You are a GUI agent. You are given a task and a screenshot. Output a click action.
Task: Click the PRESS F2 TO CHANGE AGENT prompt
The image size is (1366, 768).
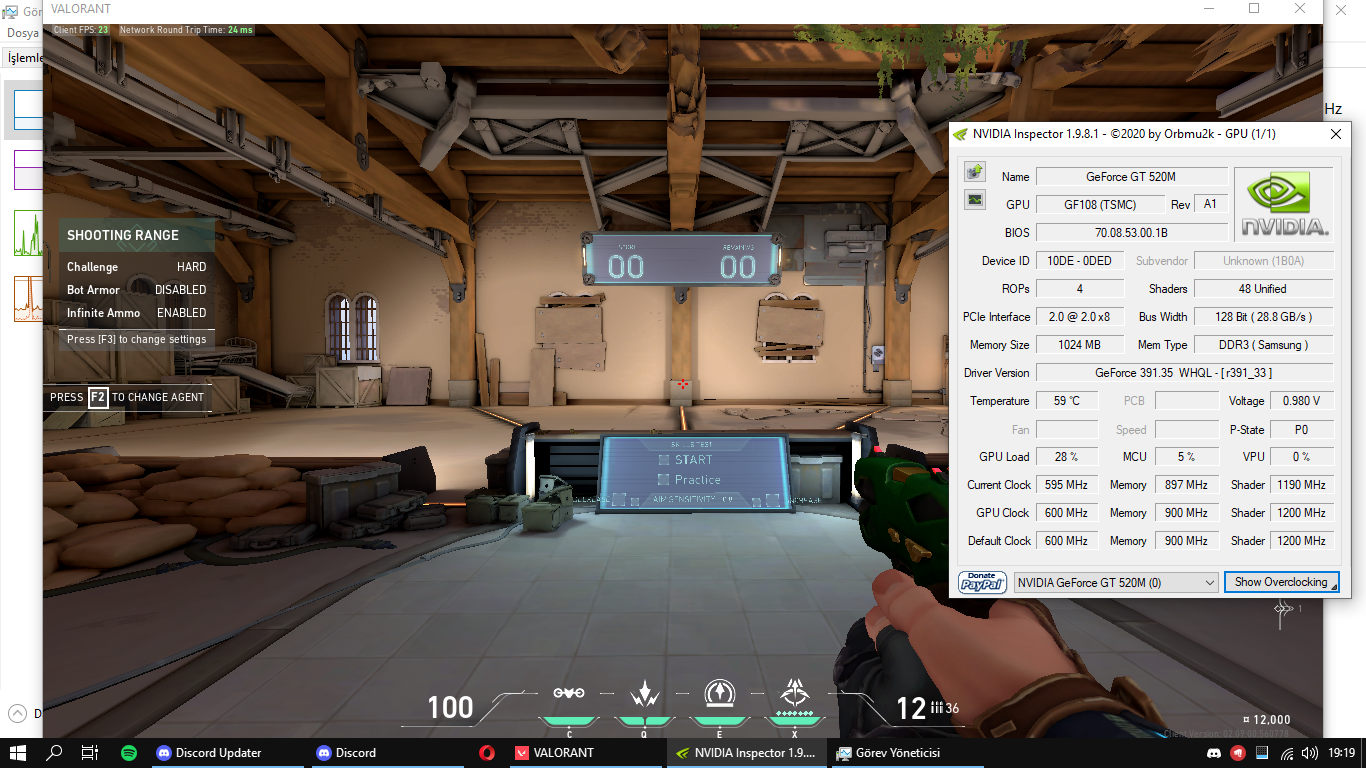point(127,397)
